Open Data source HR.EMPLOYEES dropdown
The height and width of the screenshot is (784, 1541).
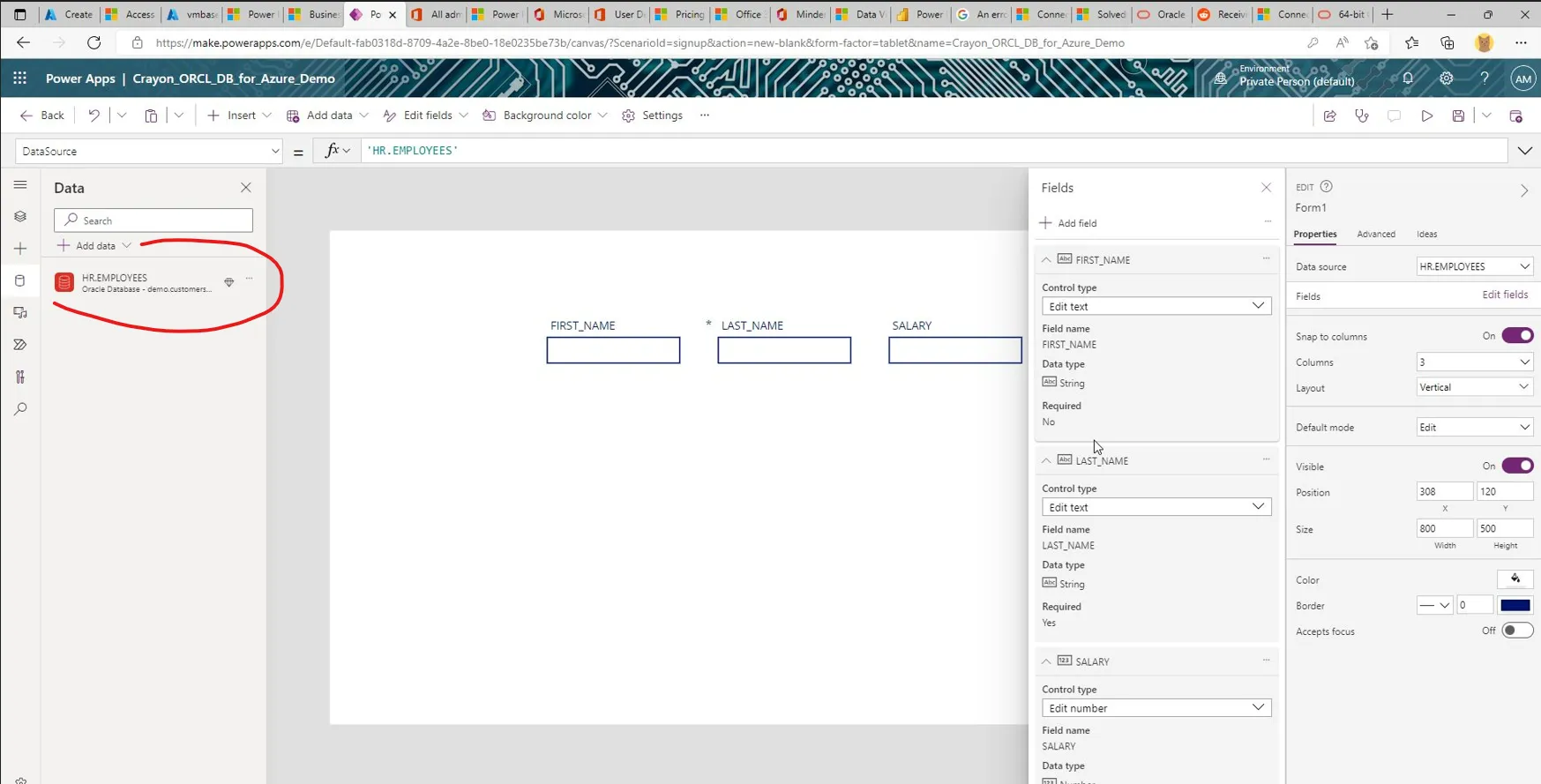point(1475,266)
